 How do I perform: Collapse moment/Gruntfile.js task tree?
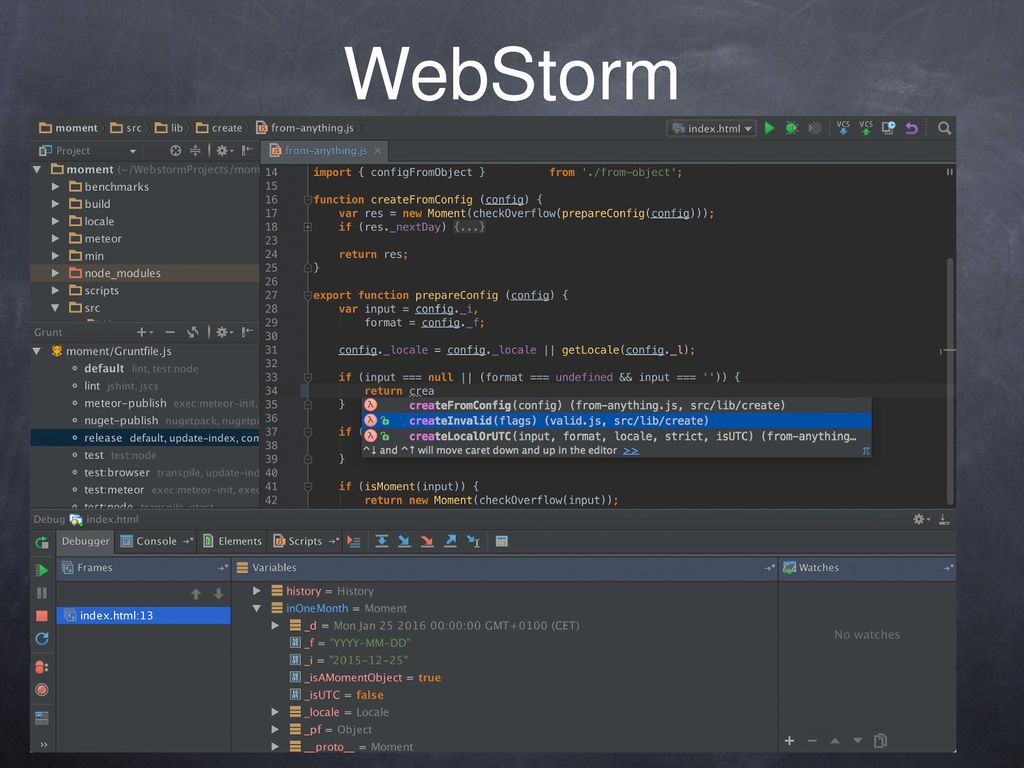point(37,351)
